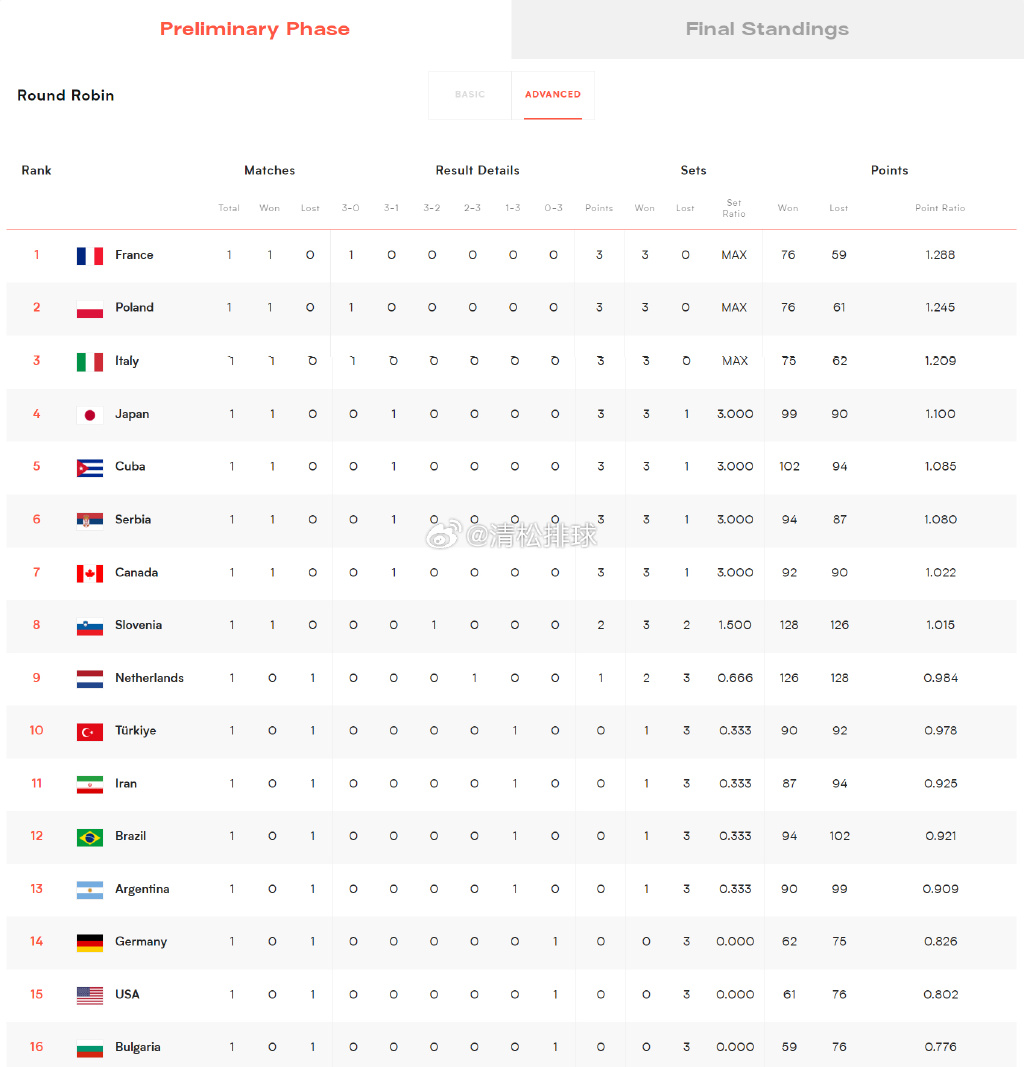Open the Netherlands team link
The height and width of the screenshot is (1067, 1024).
[150, 678]
